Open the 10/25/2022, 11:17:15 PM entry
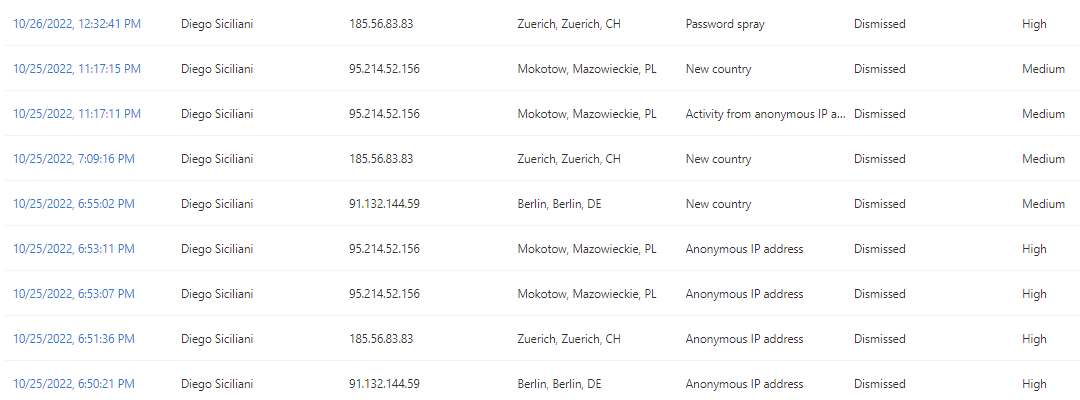Viewport: 1080px width, 400px height. pyautogui.click(x=76, y=69)
